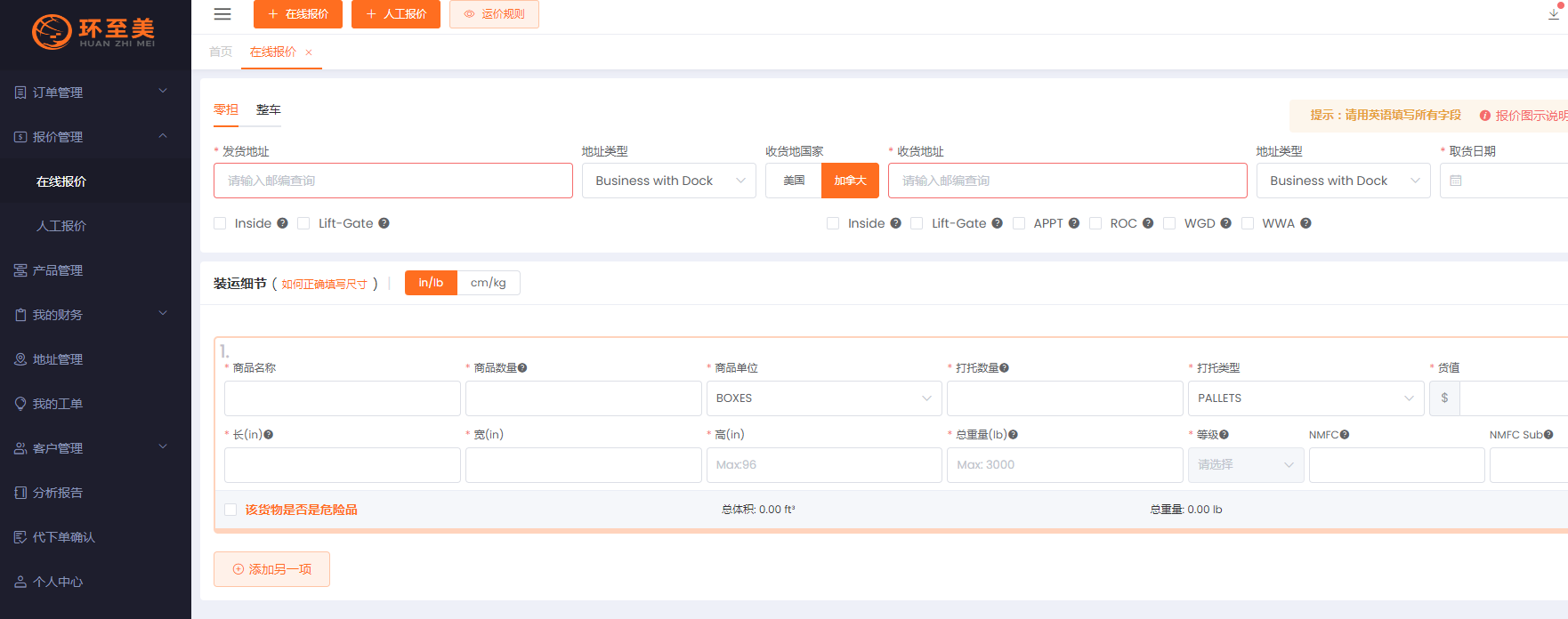Click the hamburger menu collapse icon

pyautogui.click(x=222, y=14)
